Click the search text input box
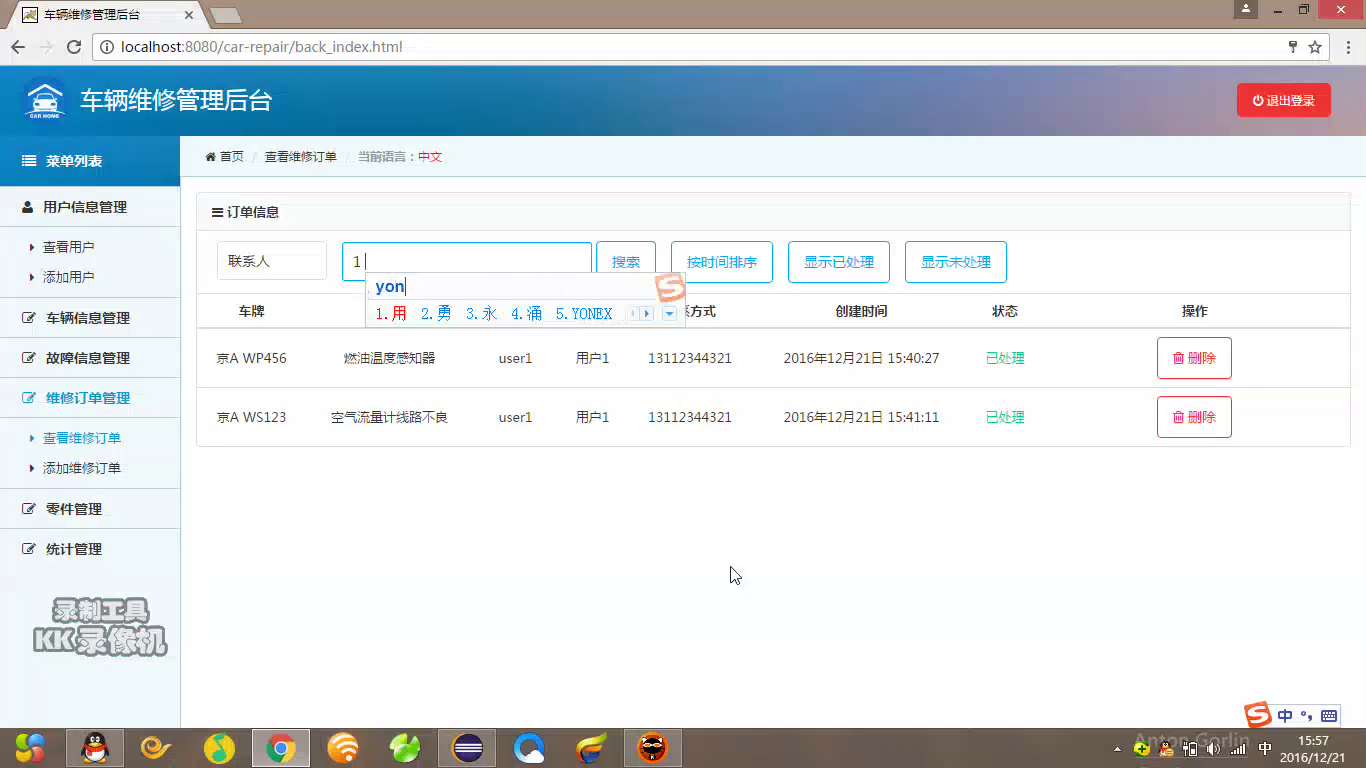 coord(467,261)
